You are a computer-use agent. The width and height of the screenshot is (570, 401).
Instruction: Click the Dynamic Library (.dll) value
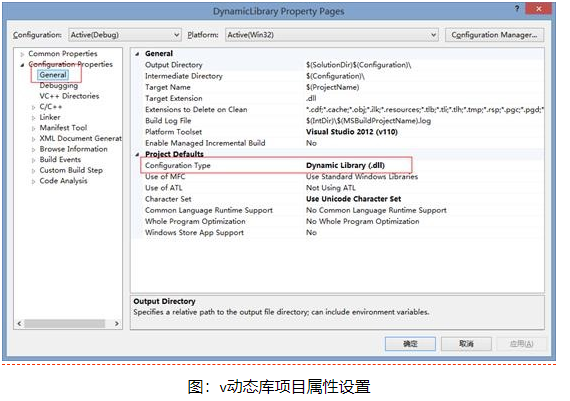tap(345, 166)
